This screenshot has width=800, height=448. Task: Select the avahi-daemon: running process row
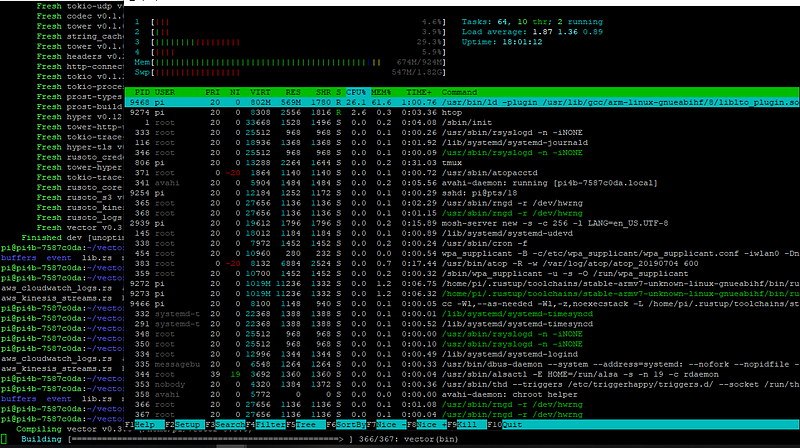[x=462, y=183]
